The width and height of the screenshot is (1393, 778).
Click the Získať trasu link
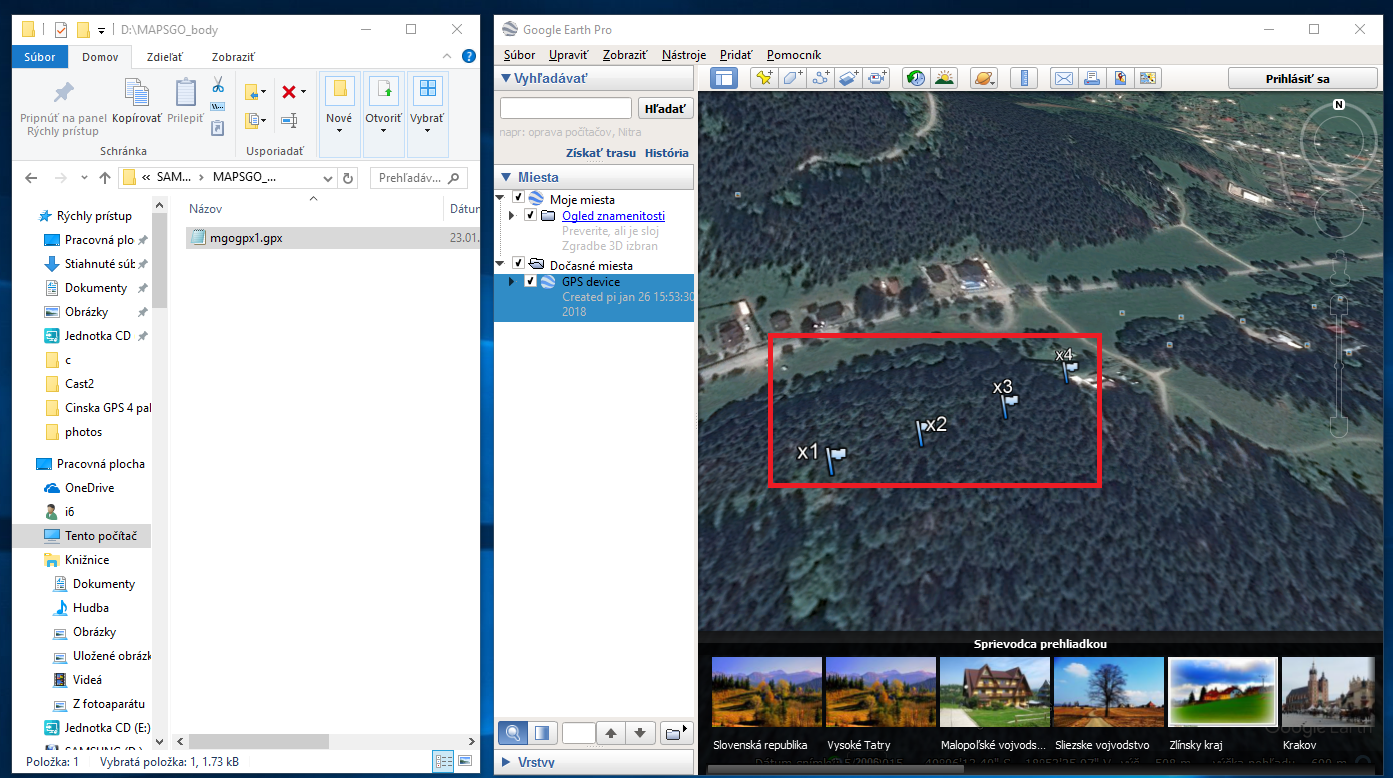click(x=600, y=153)
